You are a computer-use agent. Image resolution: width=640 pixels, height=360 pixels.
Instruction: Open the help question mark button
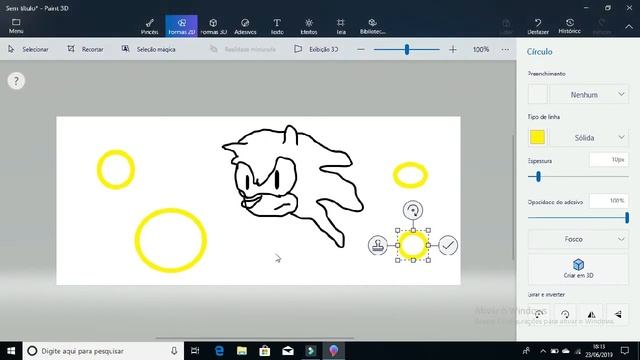(16, 81)
